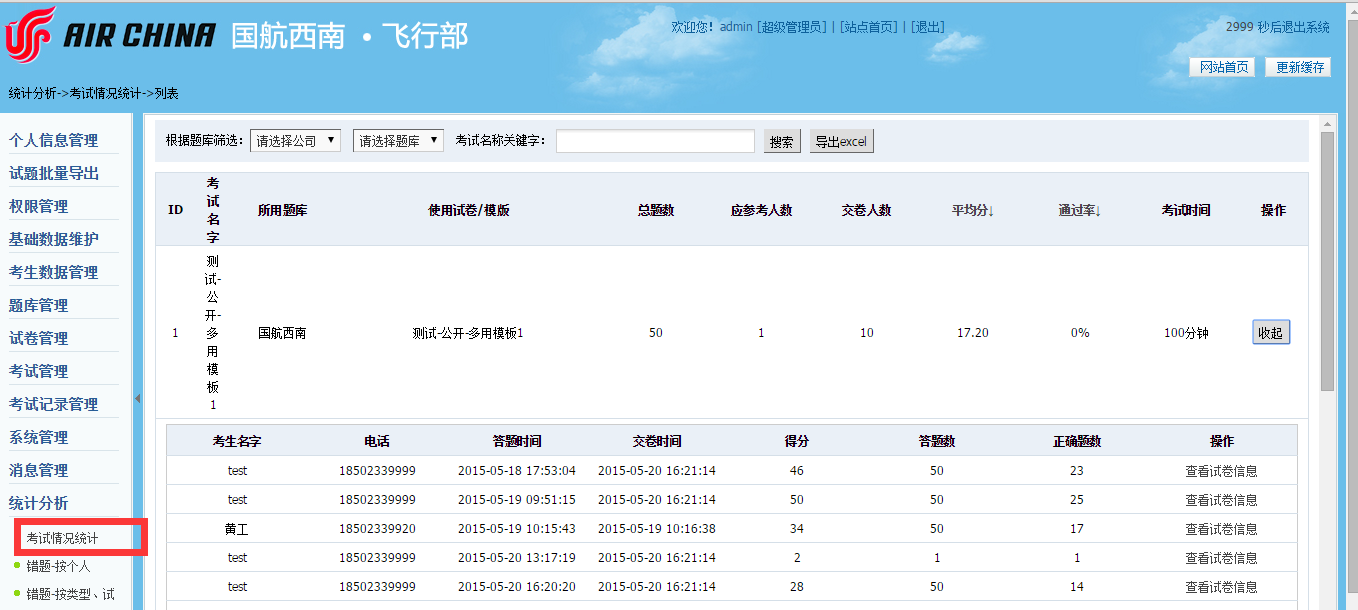Select 考试情况统计 submenu item

click(x=62, y=538)
